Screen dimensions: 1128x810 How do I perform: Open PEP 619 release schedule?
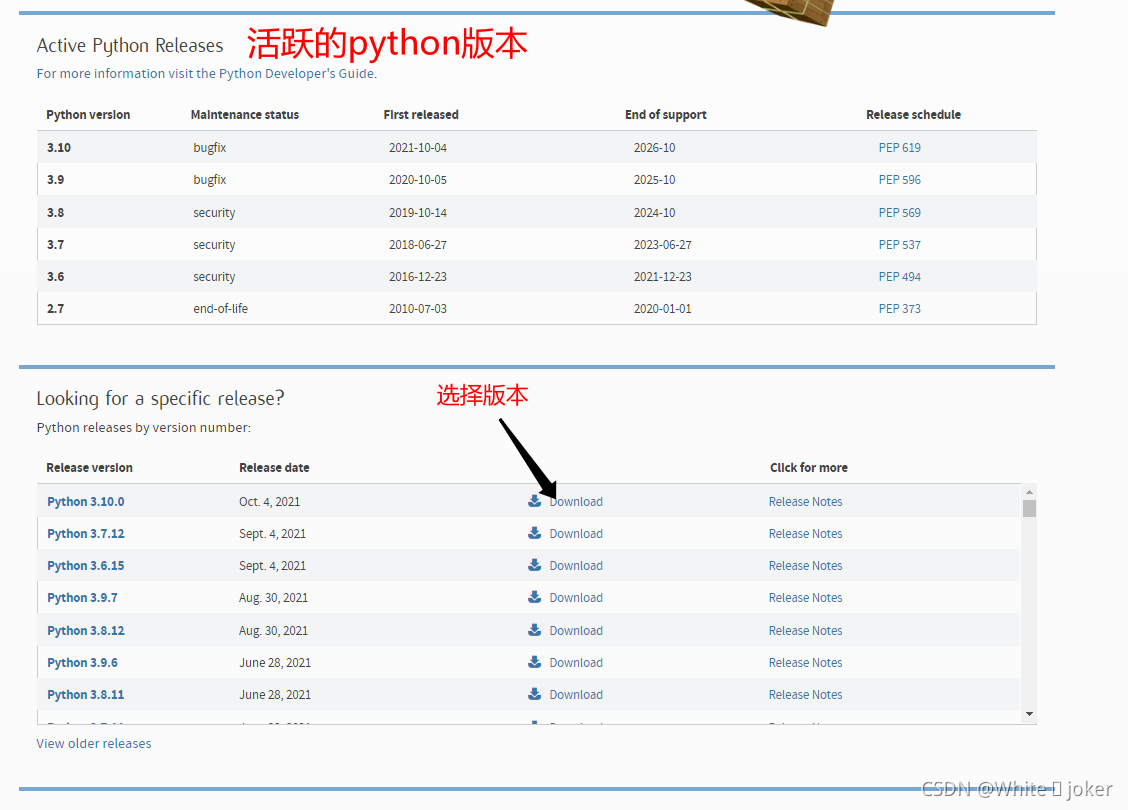click(899, 147)
